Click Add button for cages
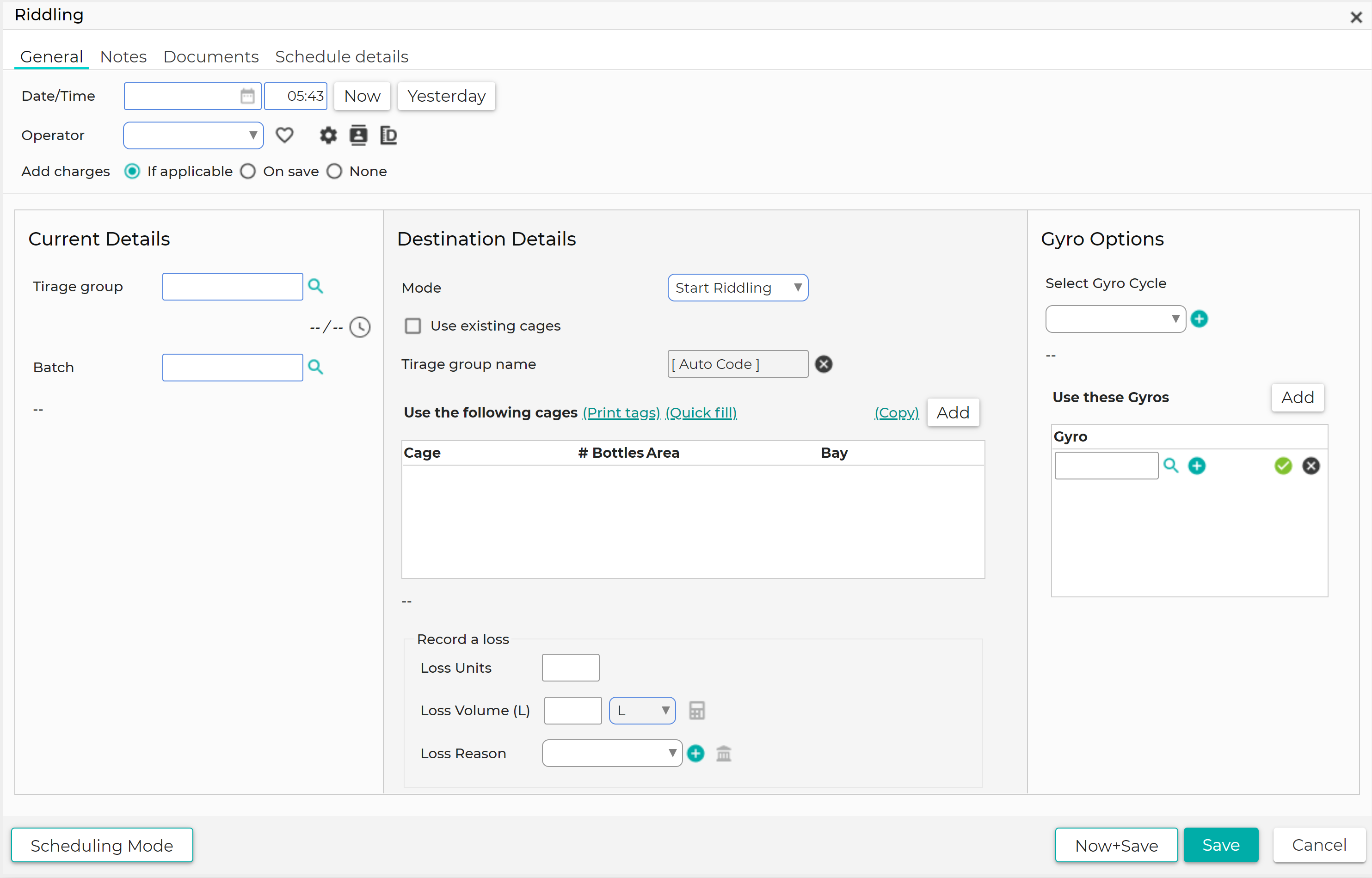This screenshot has width=1372, height=878. point(953,412)
